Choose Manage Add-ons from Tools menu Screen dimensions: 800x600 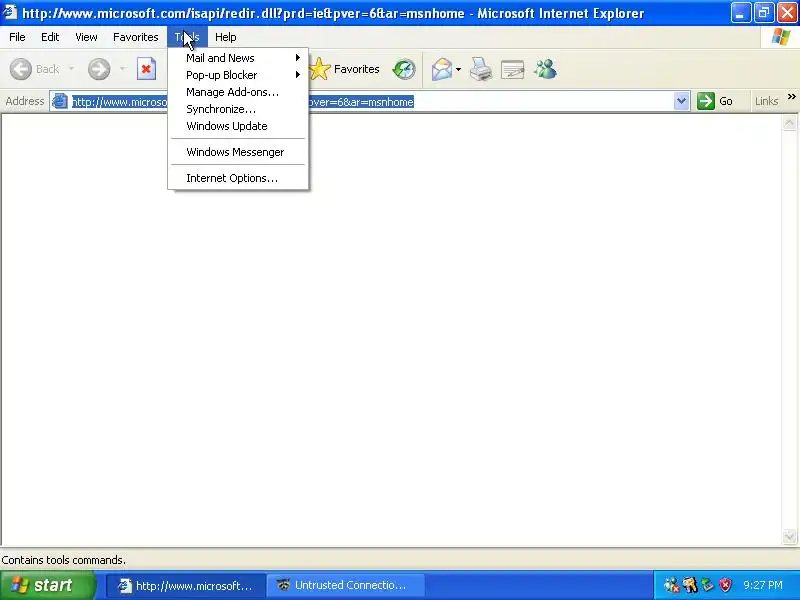238,92
